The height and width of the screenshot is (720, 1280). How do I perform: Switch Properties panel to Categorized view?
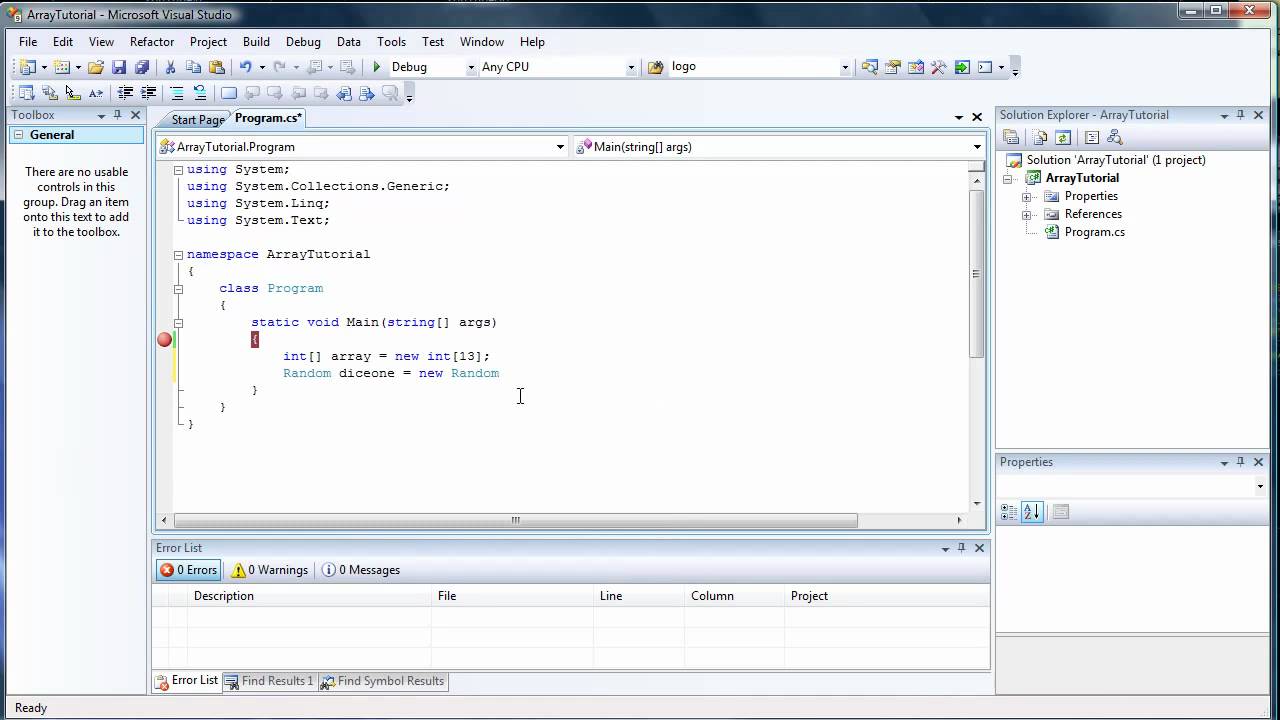[1009, 511]
